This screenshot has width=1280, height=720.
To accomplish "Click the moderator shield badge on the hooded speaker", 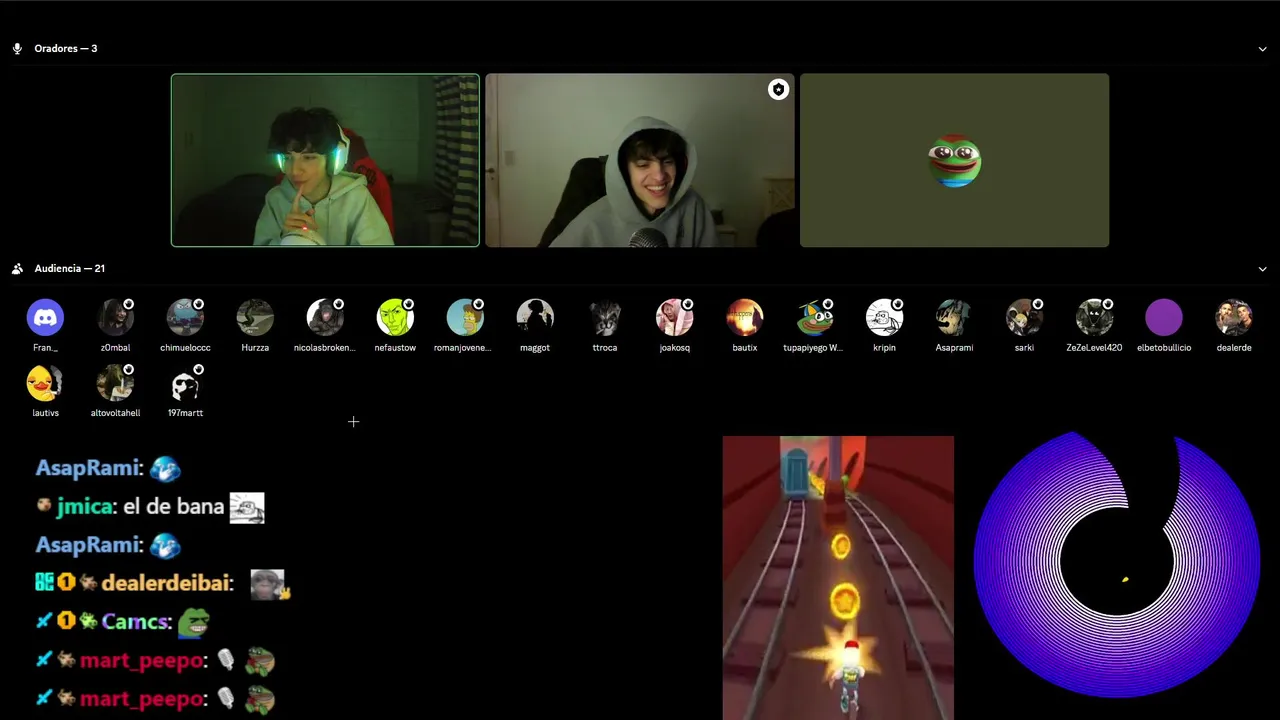I will 778,90.
